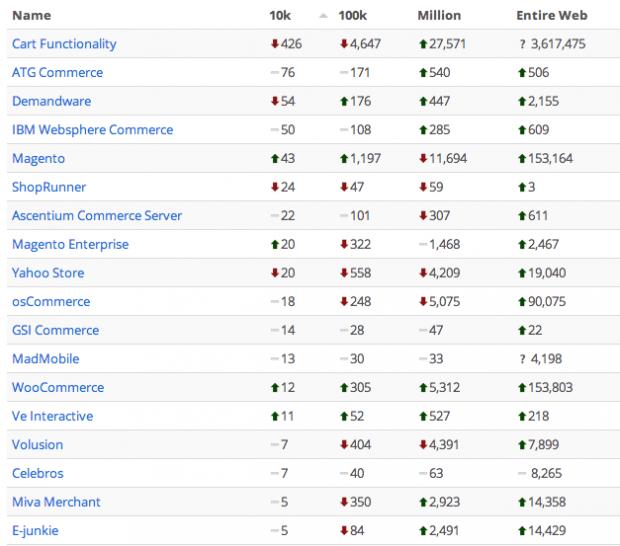Select the value 47 in GSI Commerce row
The height and width of the screenshot is (546, 620).
[436, 330]
